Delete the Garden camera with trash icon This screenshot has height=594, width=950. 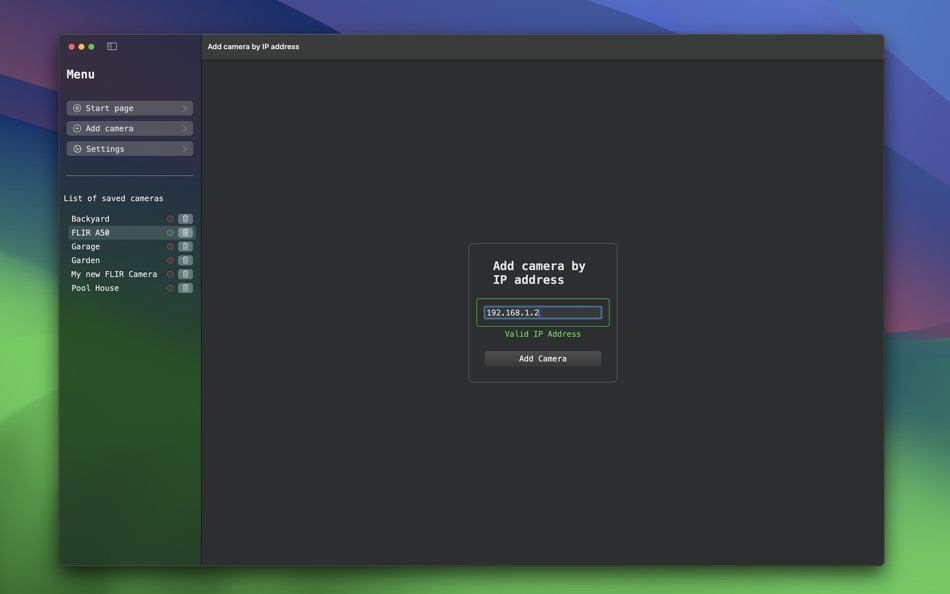point(185,261)
